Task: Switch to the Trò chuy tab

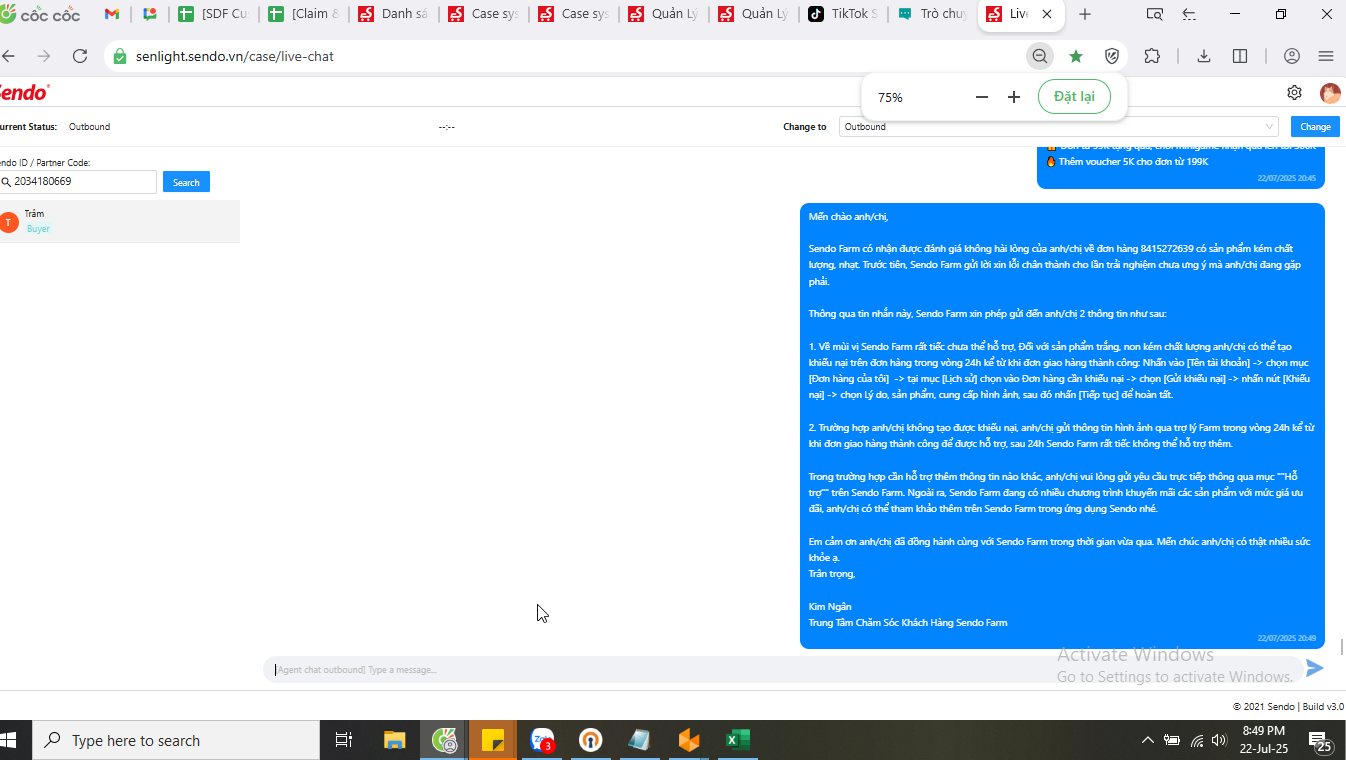Action: click(x=932, y=14)
